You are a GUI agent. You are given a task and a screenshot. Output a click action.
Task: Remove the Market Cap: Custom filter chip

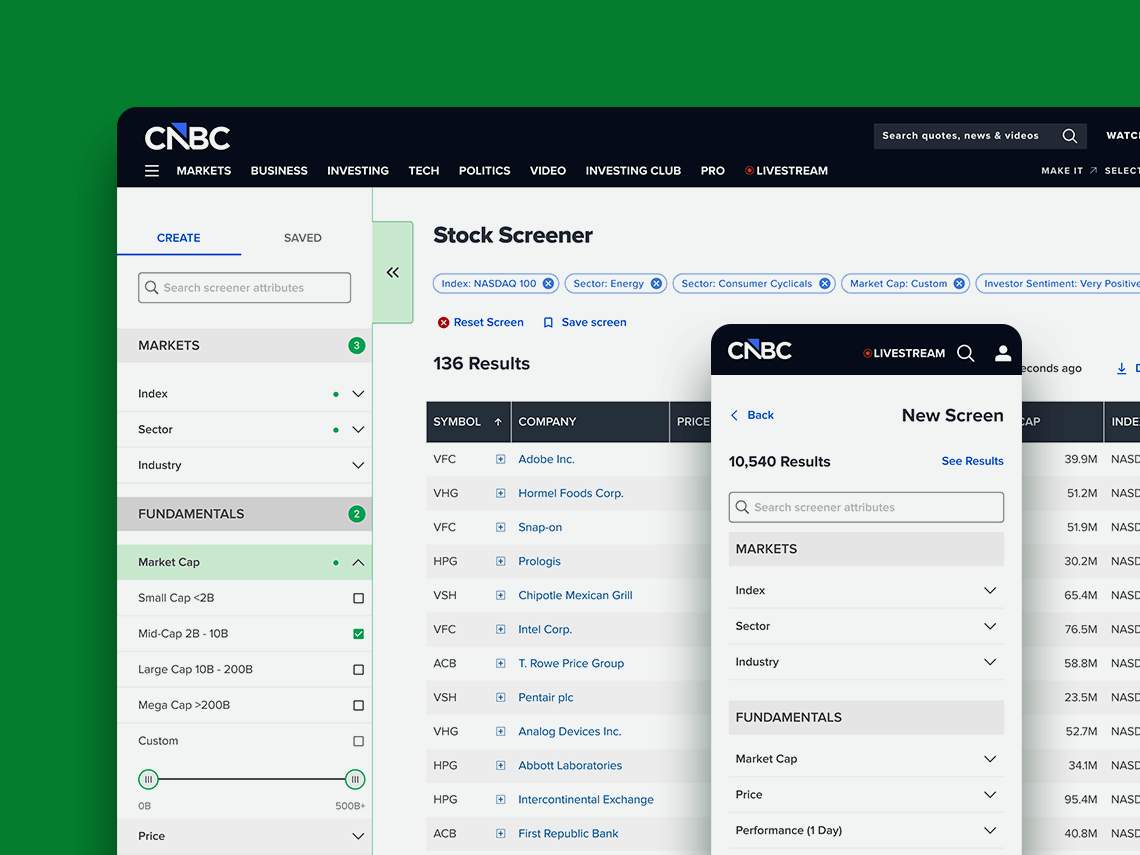click(959, 284)
